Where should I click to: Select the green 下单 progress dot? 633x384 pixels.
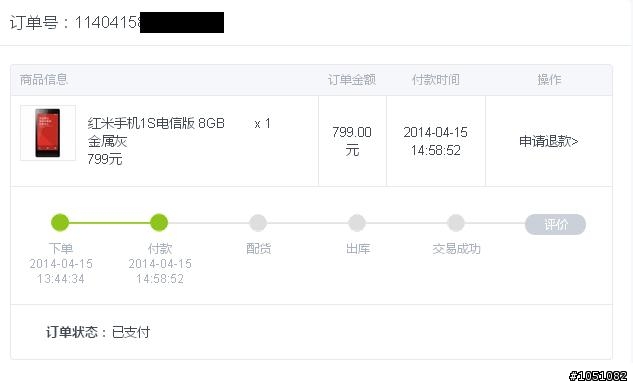point(60,222)
